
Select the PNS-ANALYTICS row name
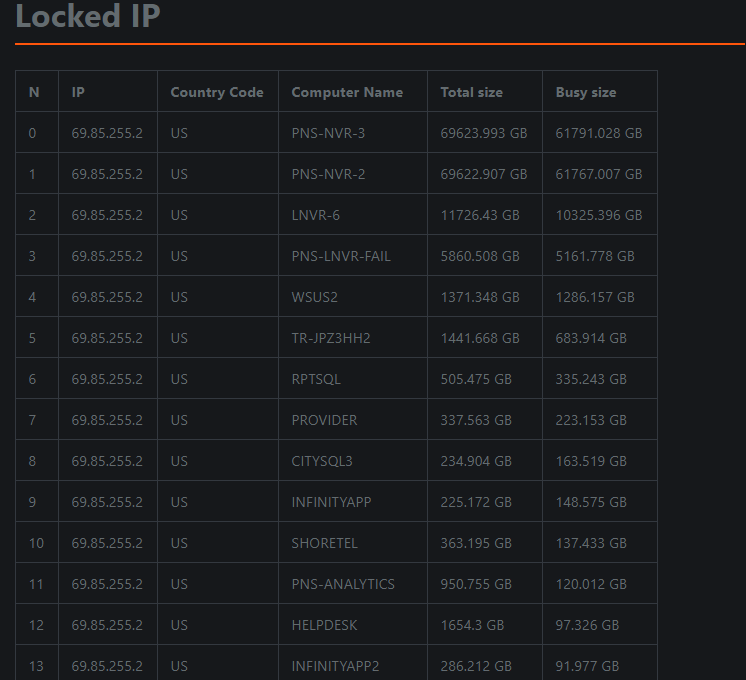click(343, 584)
